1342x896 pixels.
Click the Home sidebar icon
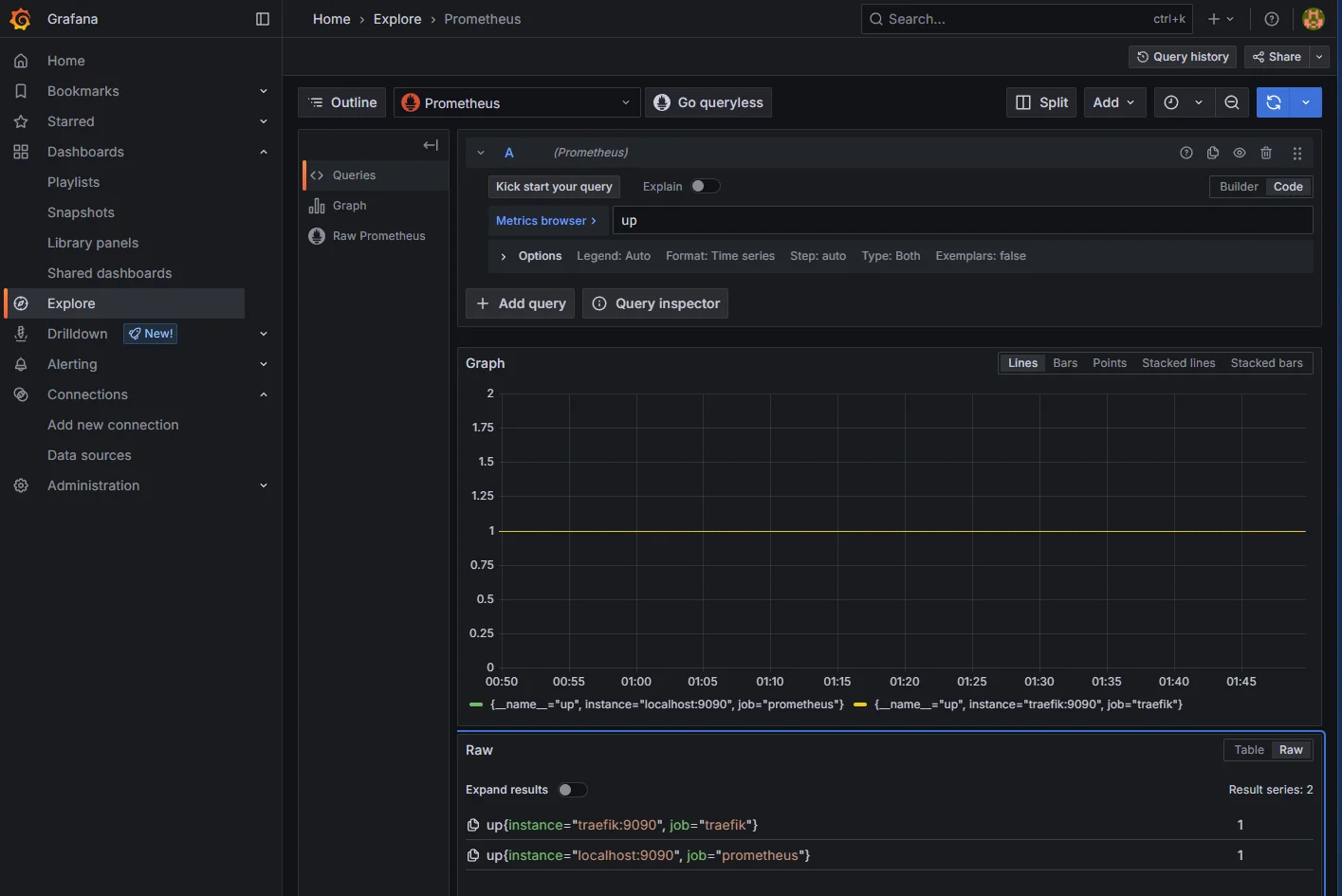point(21,61)
